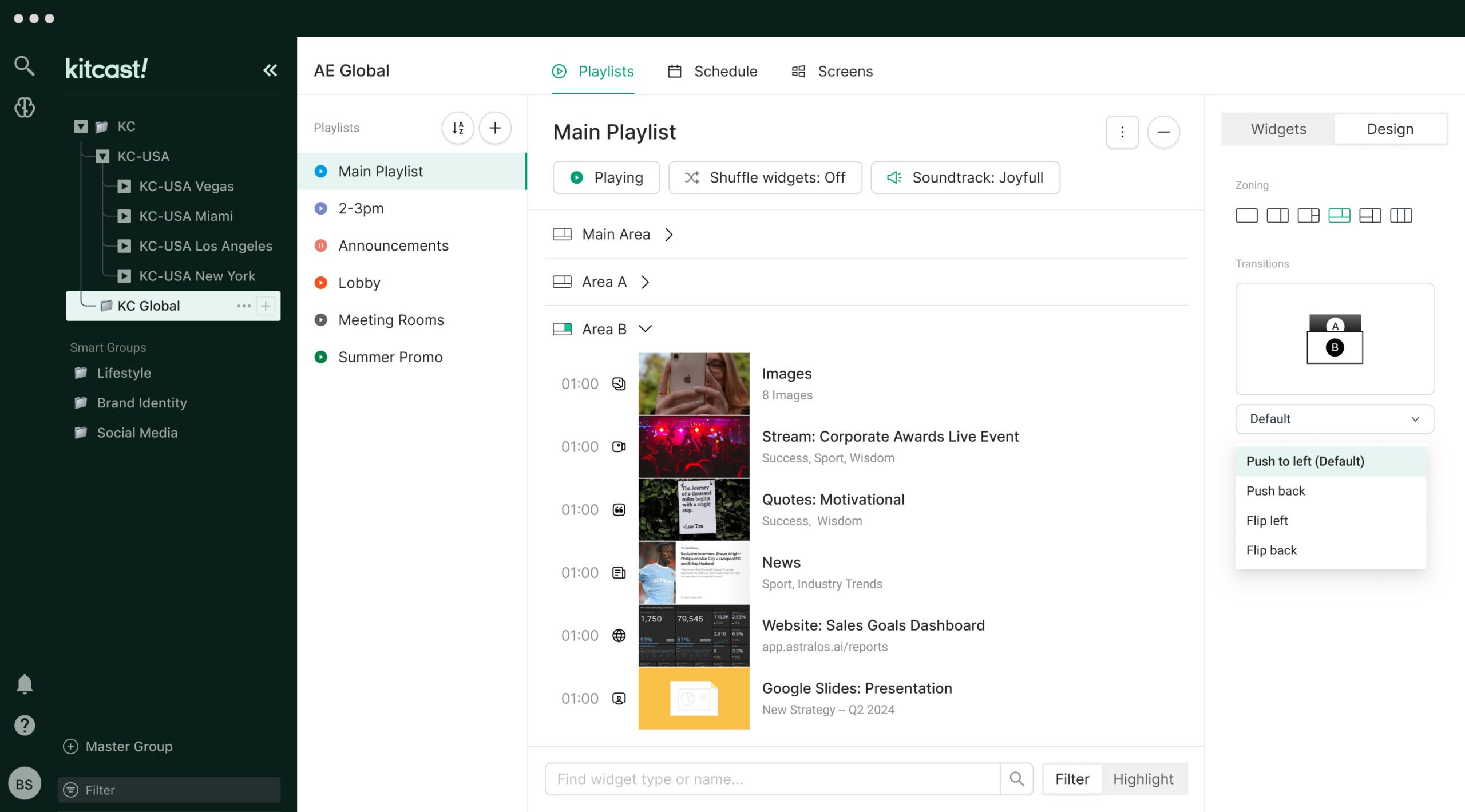Image resolution: width=1465 pixels, height=812 pixels.
Task: Click the Soundtrack: Joyfull button
Action: pyautogui.click(x=965, y=177)
